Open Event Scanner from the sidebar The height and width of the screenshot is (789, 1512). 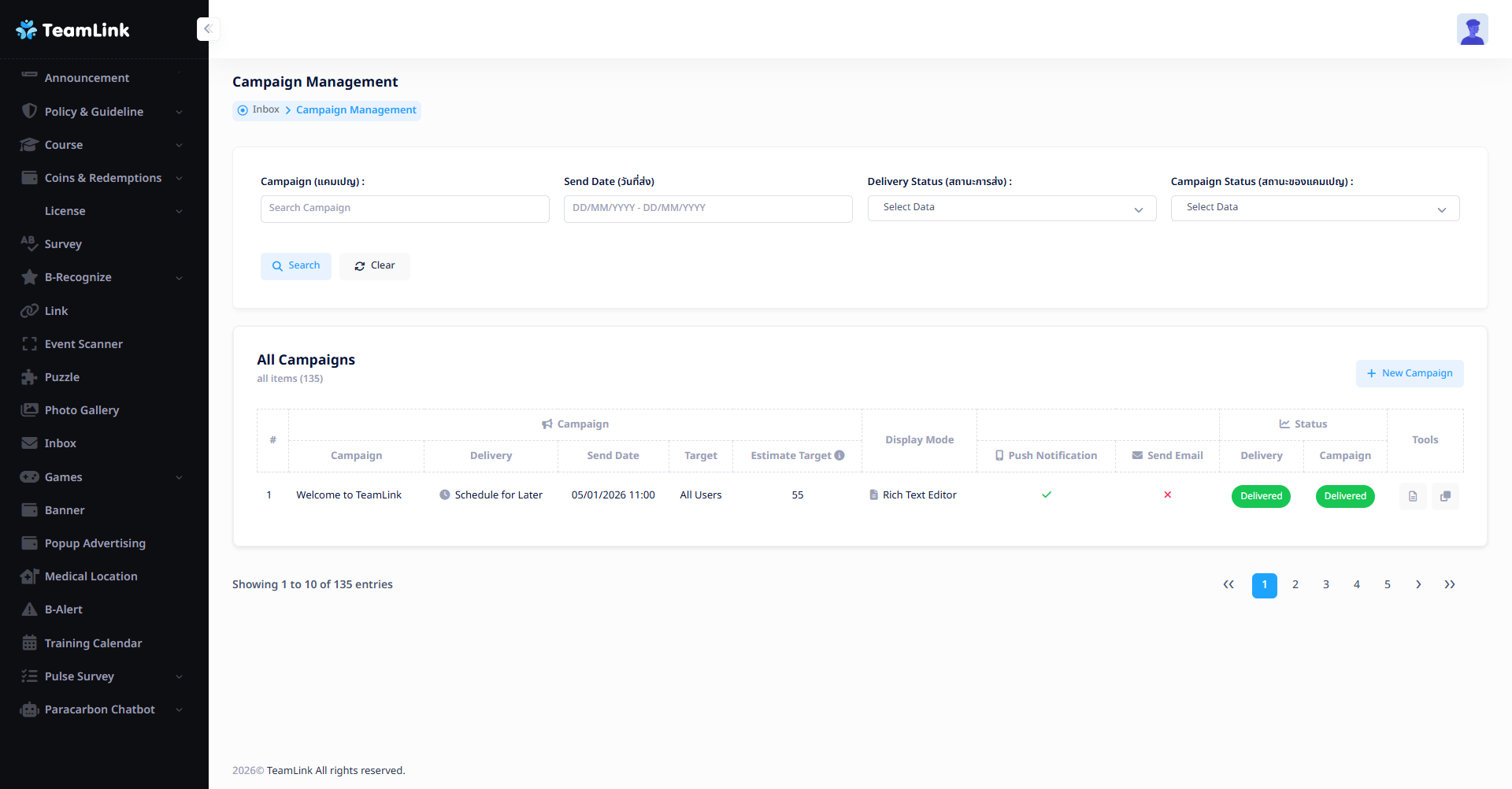click(83, 344)
